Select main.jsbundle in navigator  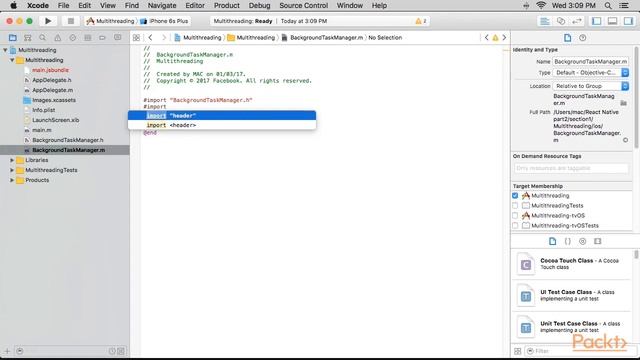point(51,70)
